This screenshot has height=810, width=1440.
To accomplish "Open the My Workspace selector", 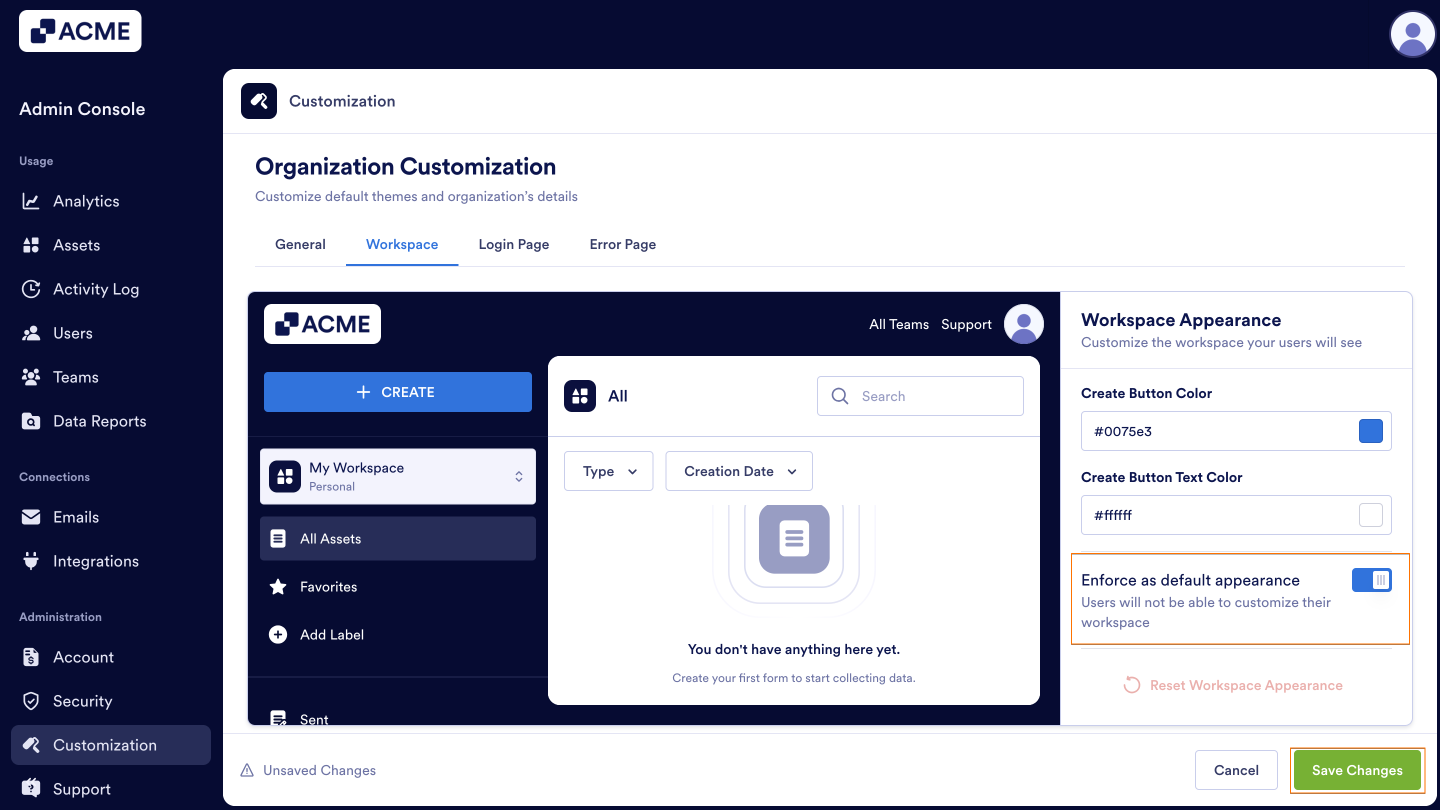I will point(397,476).
